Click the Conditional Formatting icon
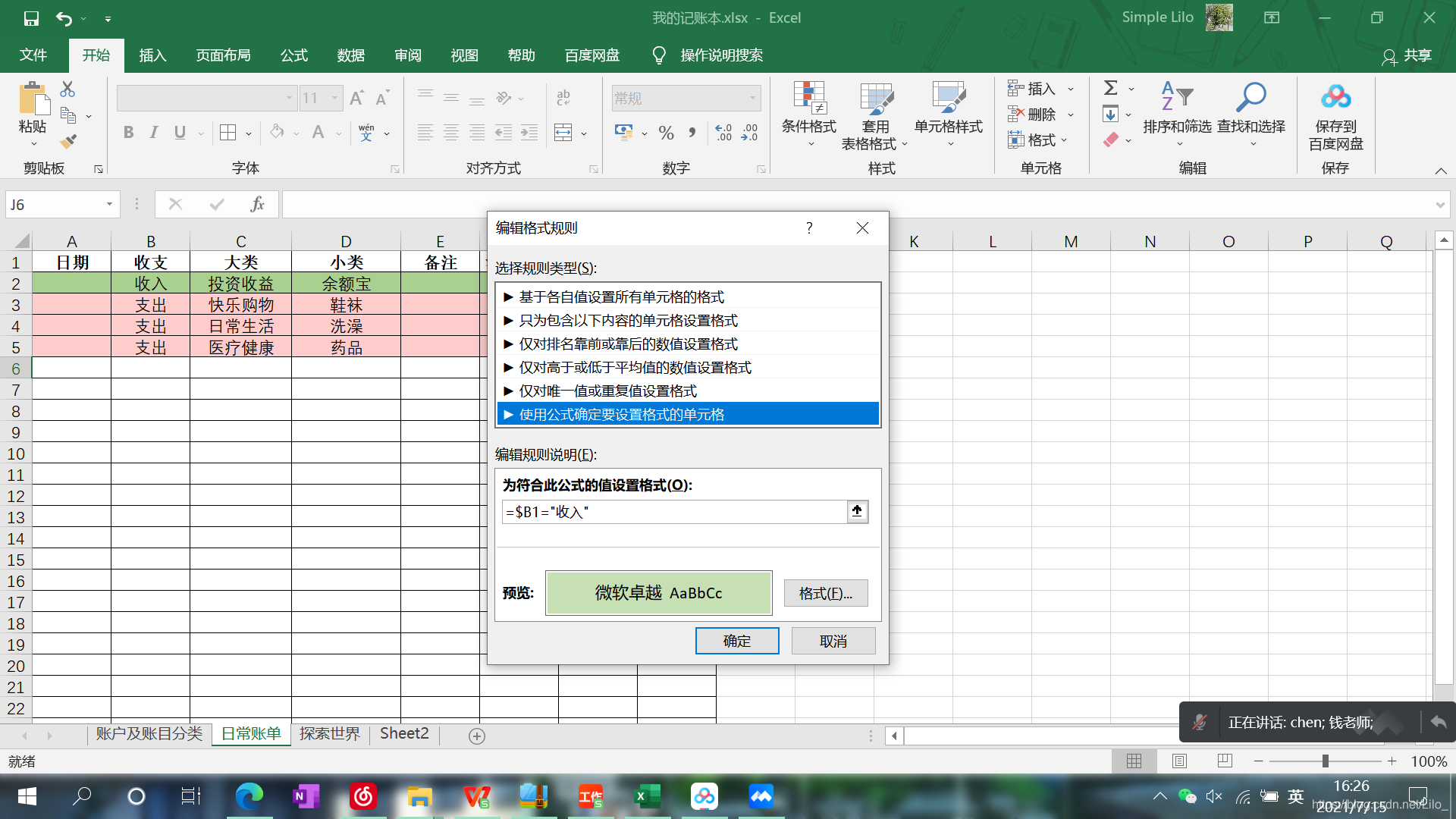The height and width of the screenshot is (819, 1456). click(808, 99)
